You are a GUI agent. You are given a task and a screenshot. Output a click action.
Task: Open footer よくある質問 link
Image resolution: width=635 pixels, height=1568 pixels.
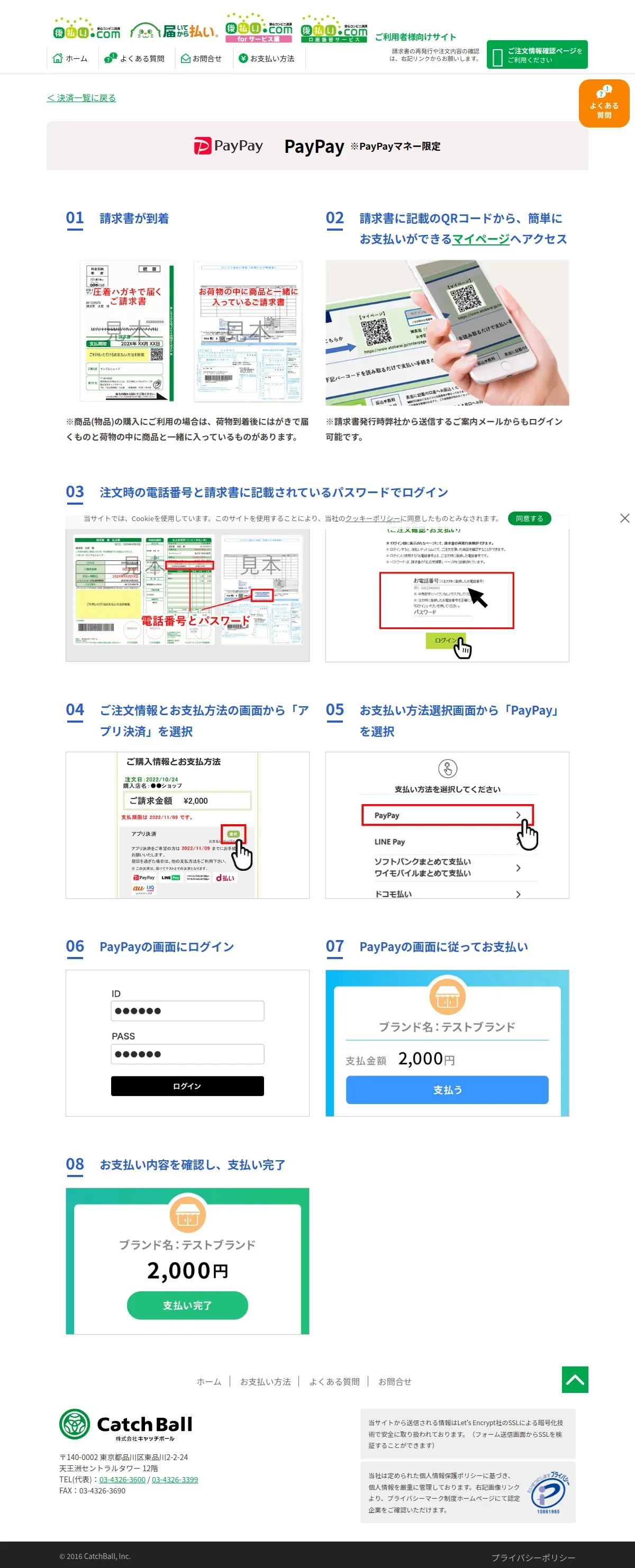pos(334,1382)
